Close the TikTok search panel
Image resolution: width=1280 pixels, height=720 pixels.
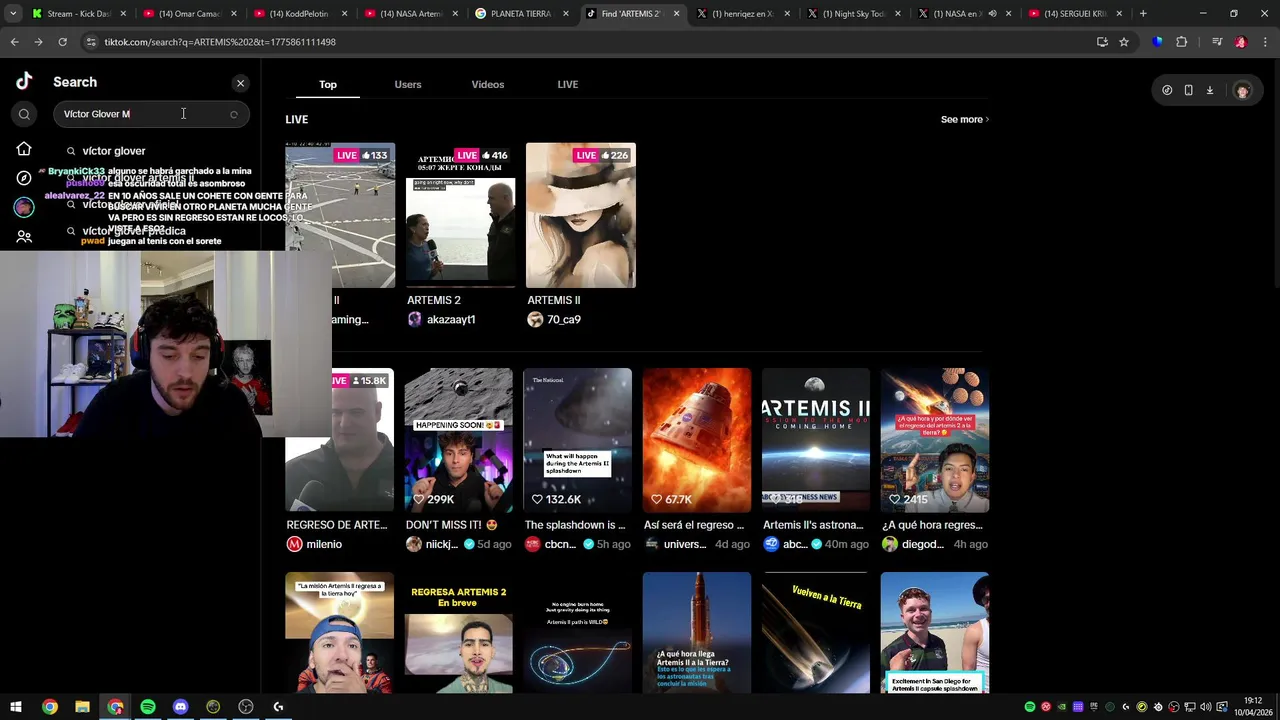(240, 83)
